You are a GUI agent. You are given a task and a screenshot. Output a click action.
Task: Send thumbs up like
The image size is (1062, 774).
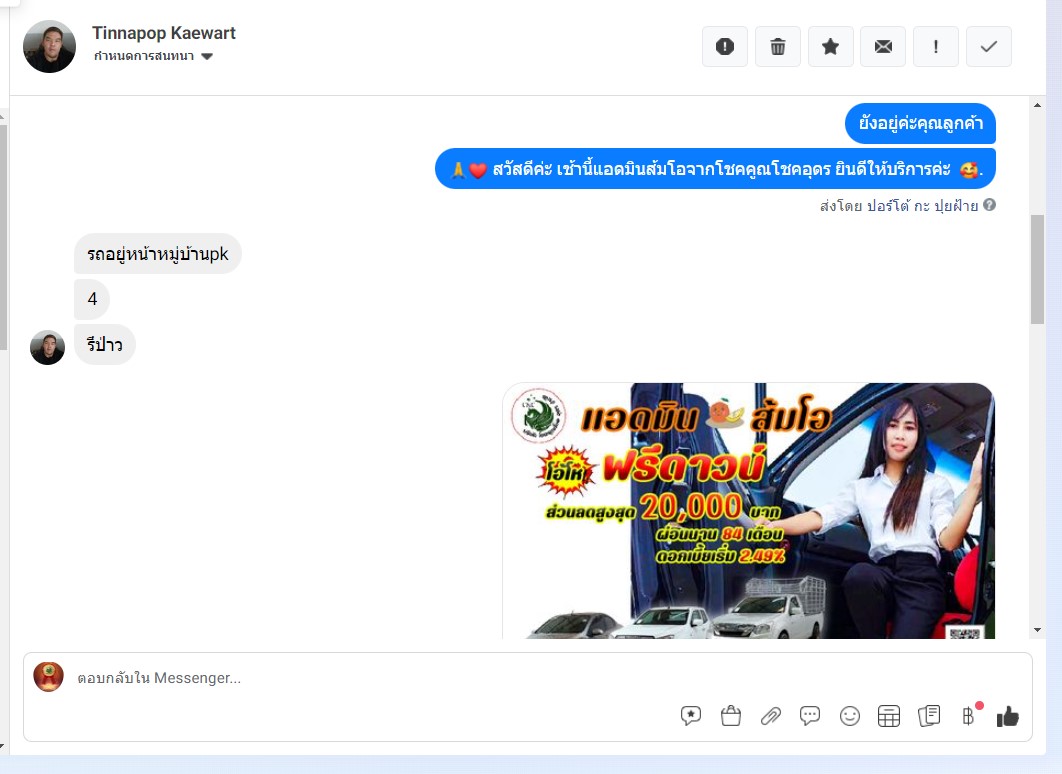click(x=1008, y=716)
